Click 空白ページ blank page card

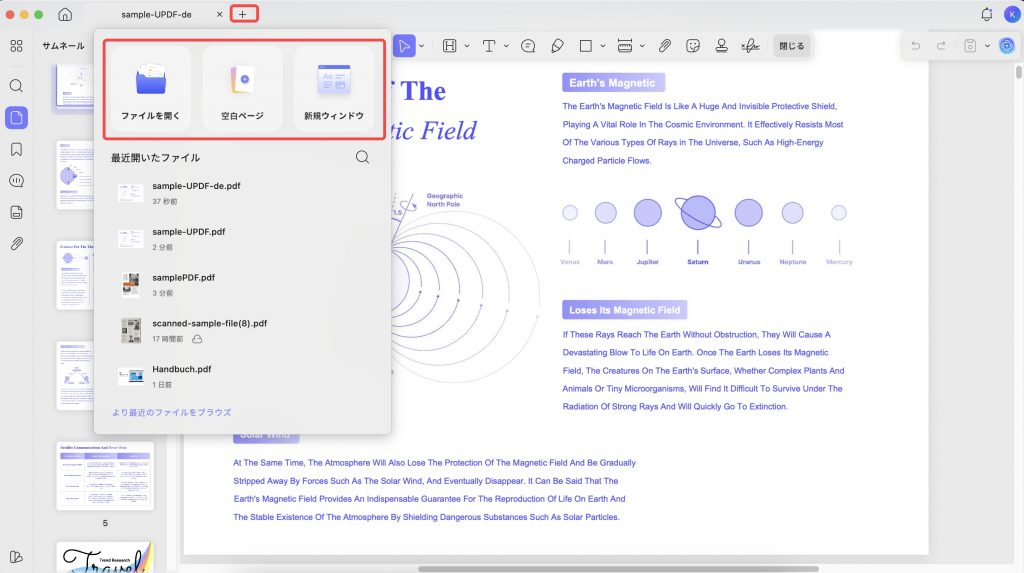point(242,89)
